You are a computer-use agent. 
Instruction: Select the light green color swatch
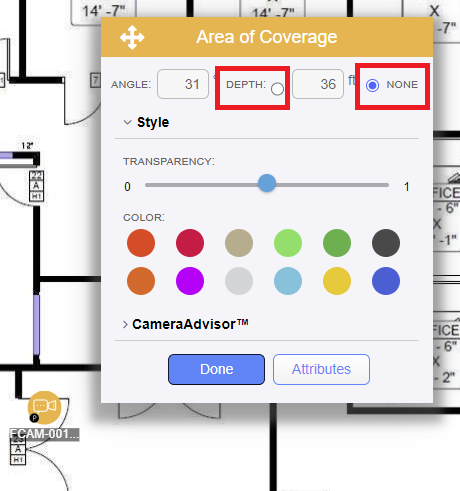point(288,243)
